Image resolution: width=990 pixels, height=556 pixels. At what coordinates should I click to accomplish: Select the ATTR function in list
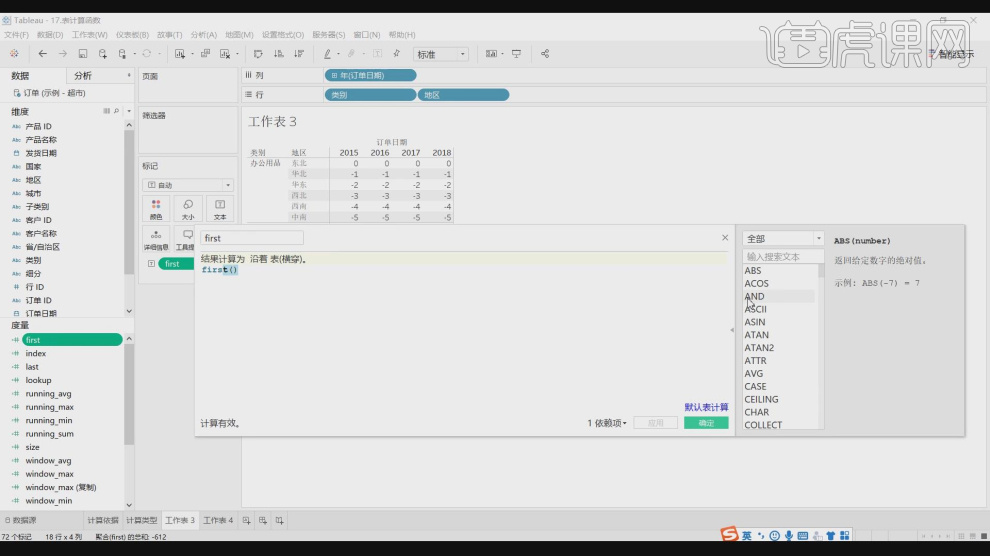coord(755,360)
